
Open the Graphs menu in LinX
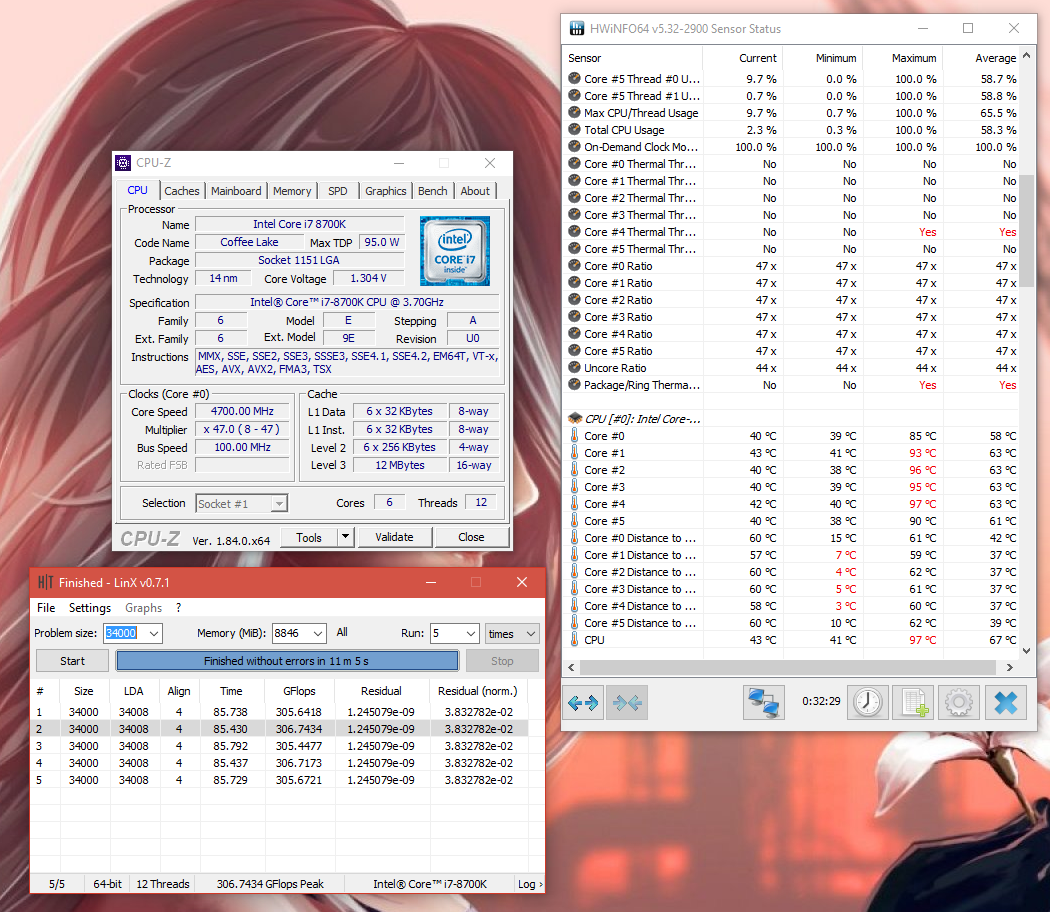tap(143, 607)
